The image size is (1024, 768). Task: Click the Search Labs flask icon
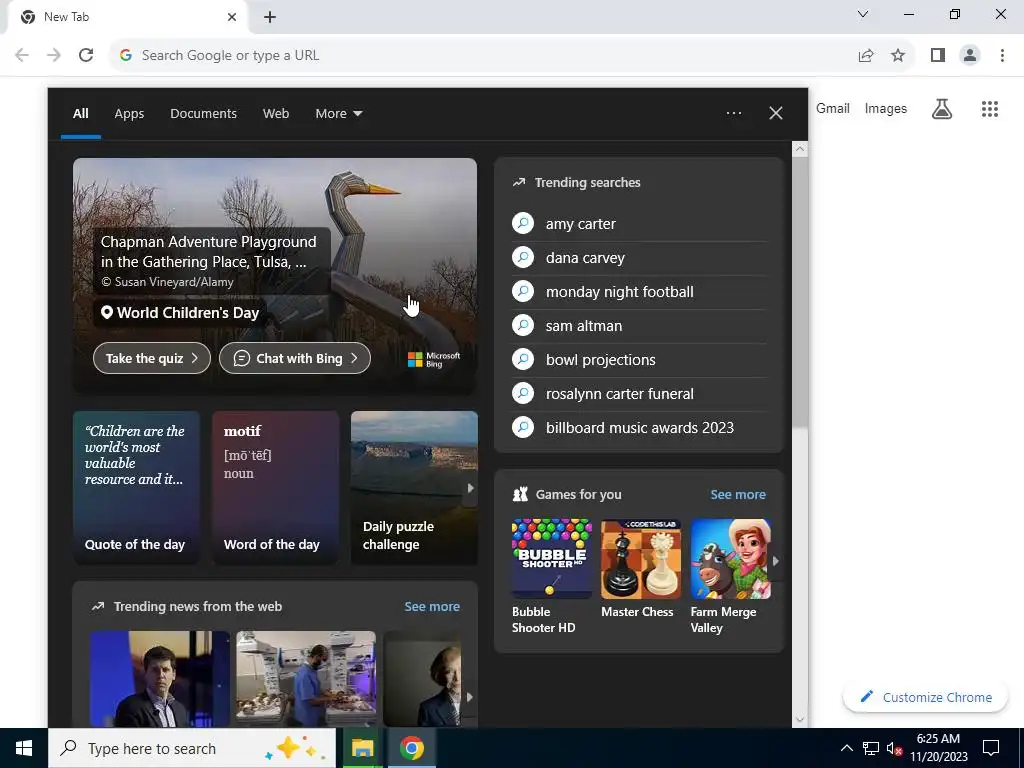pyautogui.click(x=942, y=109)
